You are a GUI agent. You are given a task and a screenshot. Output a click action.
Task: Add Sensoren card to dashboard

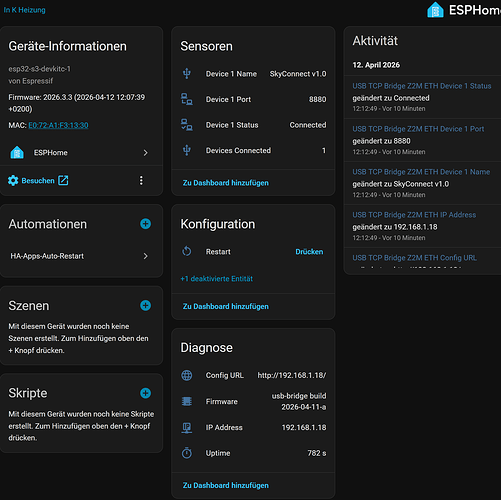[226, 183]
